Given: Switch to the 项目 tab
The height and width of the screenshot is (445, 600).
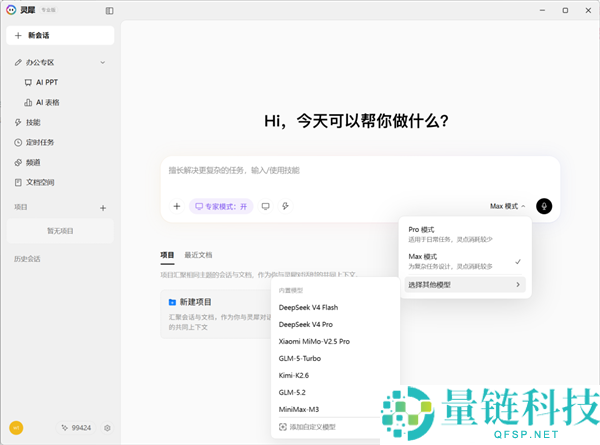Looking at the screenshot, I should click(x=167, y=255).
